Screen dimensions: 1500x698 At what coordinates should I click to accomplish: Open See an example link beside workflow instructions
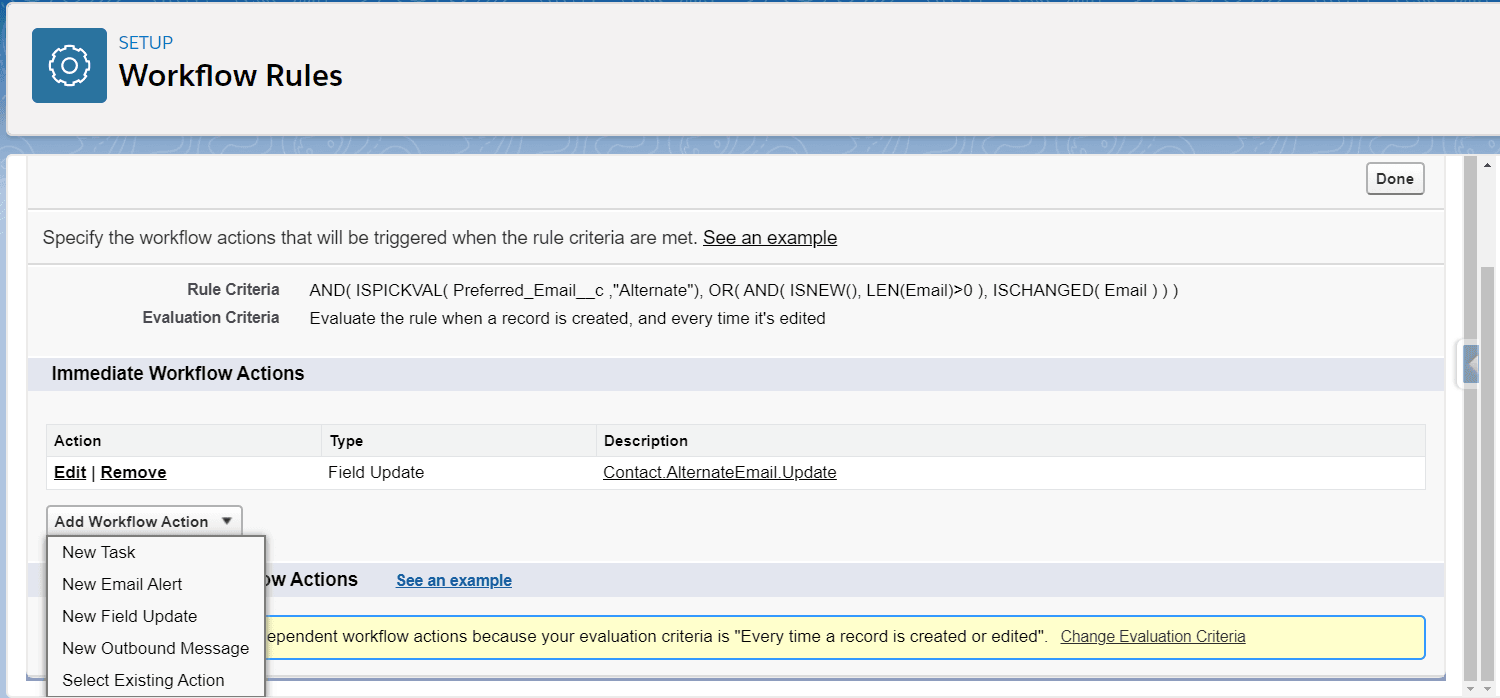click(769, 238)
